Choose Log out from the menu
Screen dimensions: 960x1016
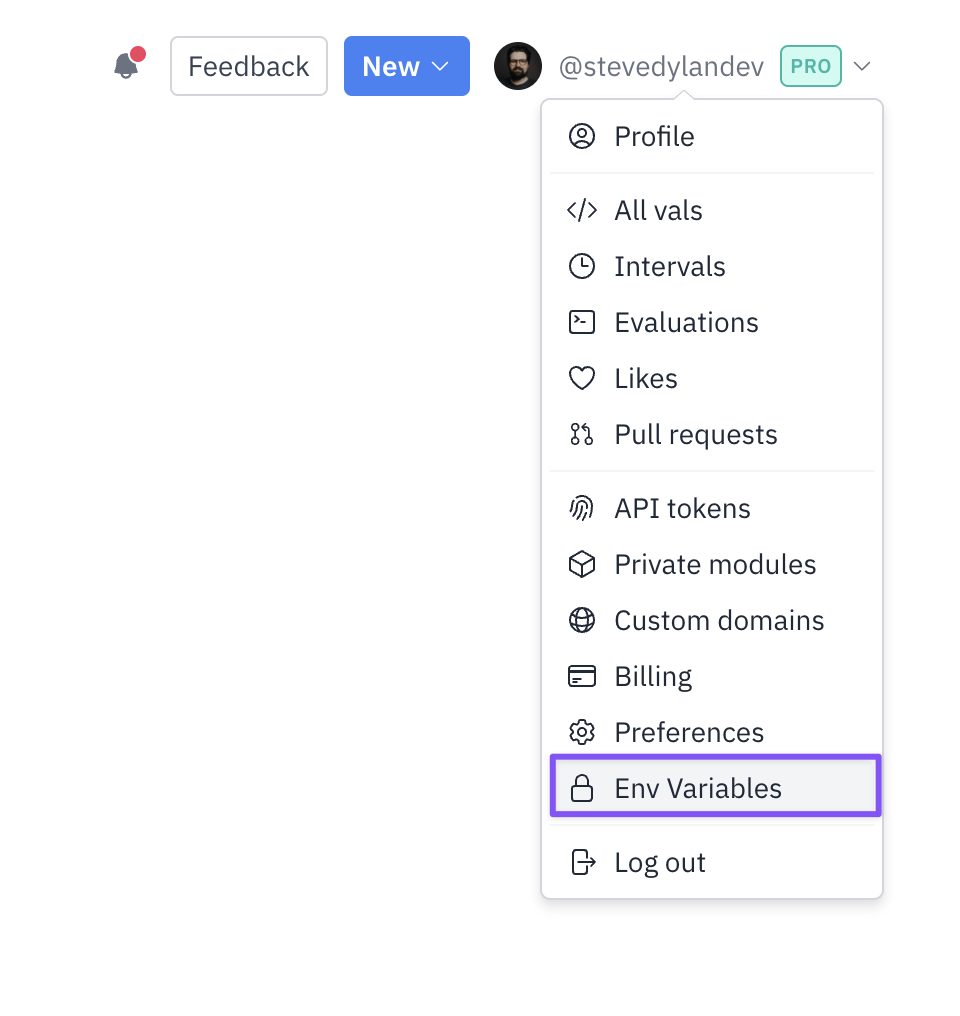(x=712, y=862)
